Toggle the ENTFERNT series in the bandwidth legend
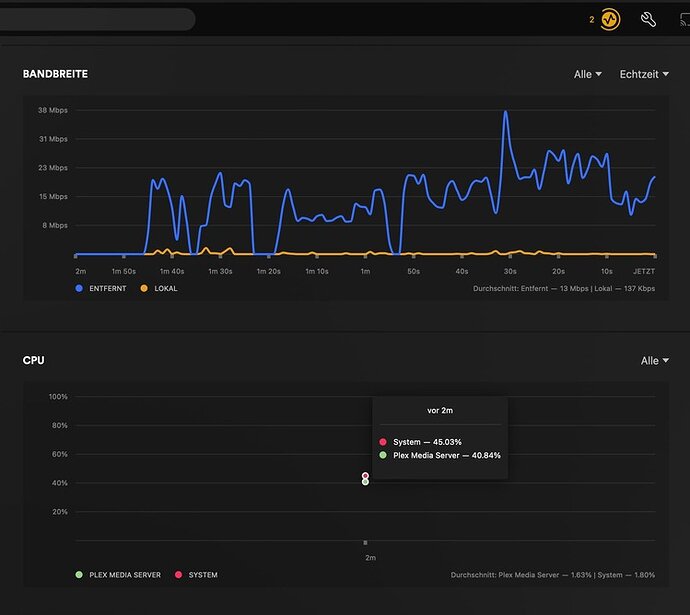The width and height of the screenshot is (690, 615). point(101,289)
